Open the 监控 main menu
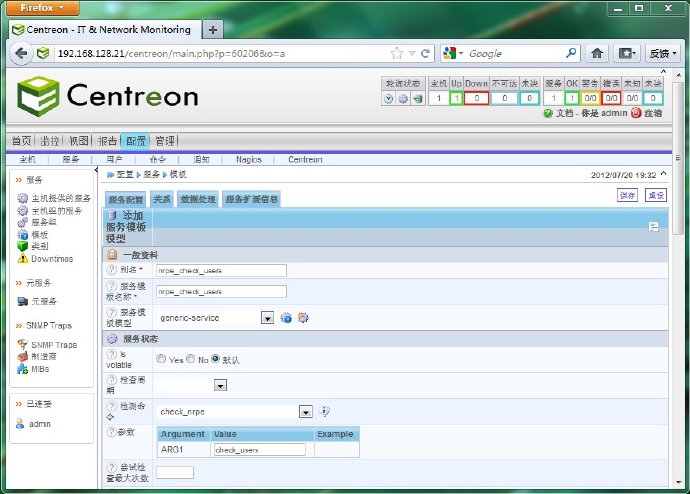 click(50, 141)
